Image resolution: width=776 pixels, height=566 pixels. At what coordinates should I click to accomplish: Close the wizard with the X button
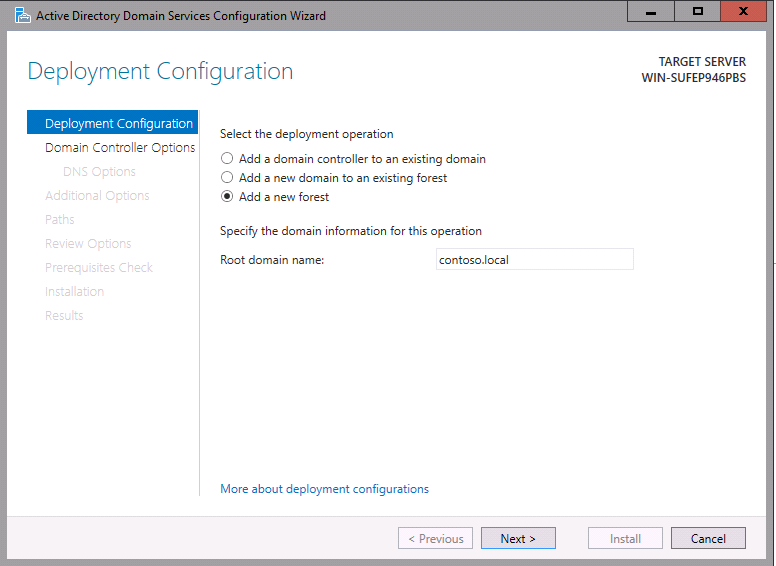(743, 11)
